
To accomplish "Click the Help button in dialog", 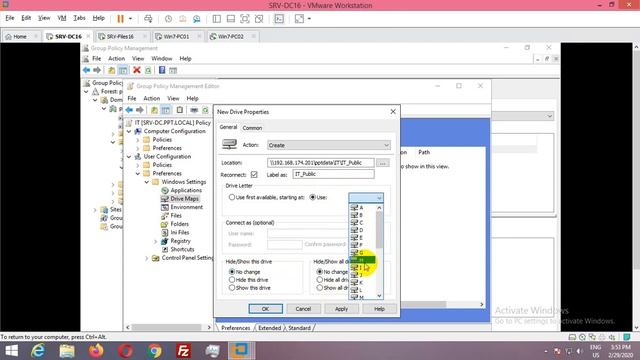I will [x=379, y=309].
